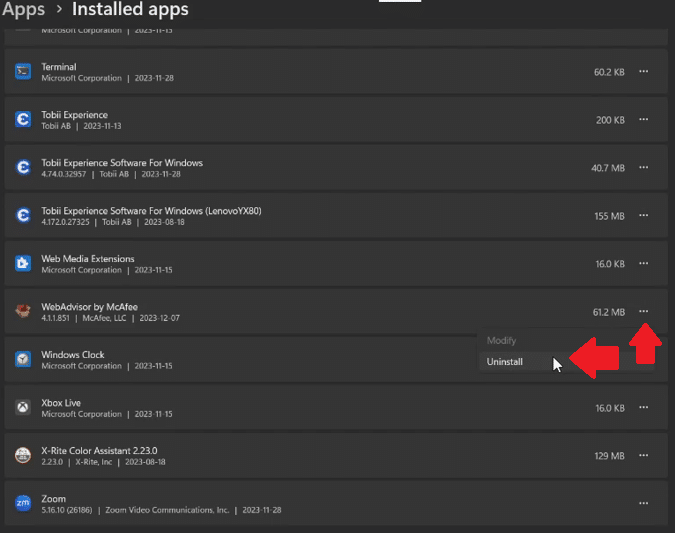Click the X-Rite Color Assistant 2.23.0 name
Image resolution: width=675 pixels, height=533 pixels.
point(99,451)
